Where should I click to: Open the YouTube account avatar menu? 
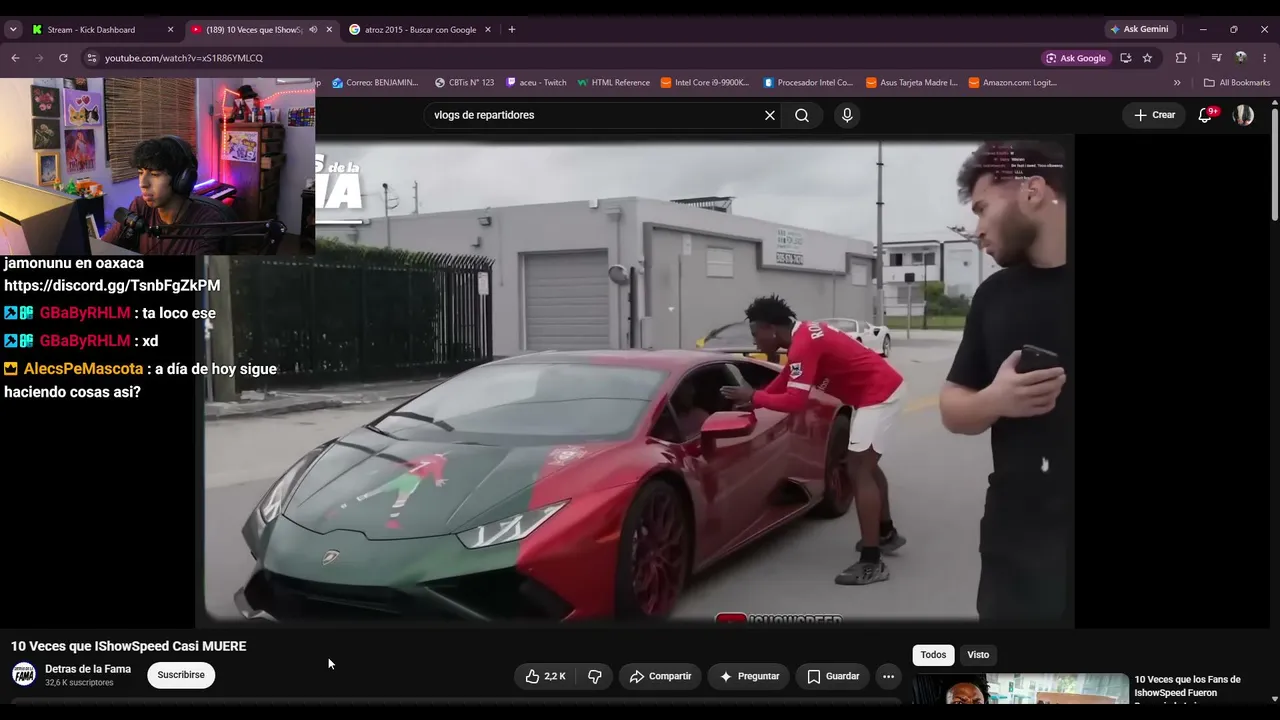(1243, 115)
